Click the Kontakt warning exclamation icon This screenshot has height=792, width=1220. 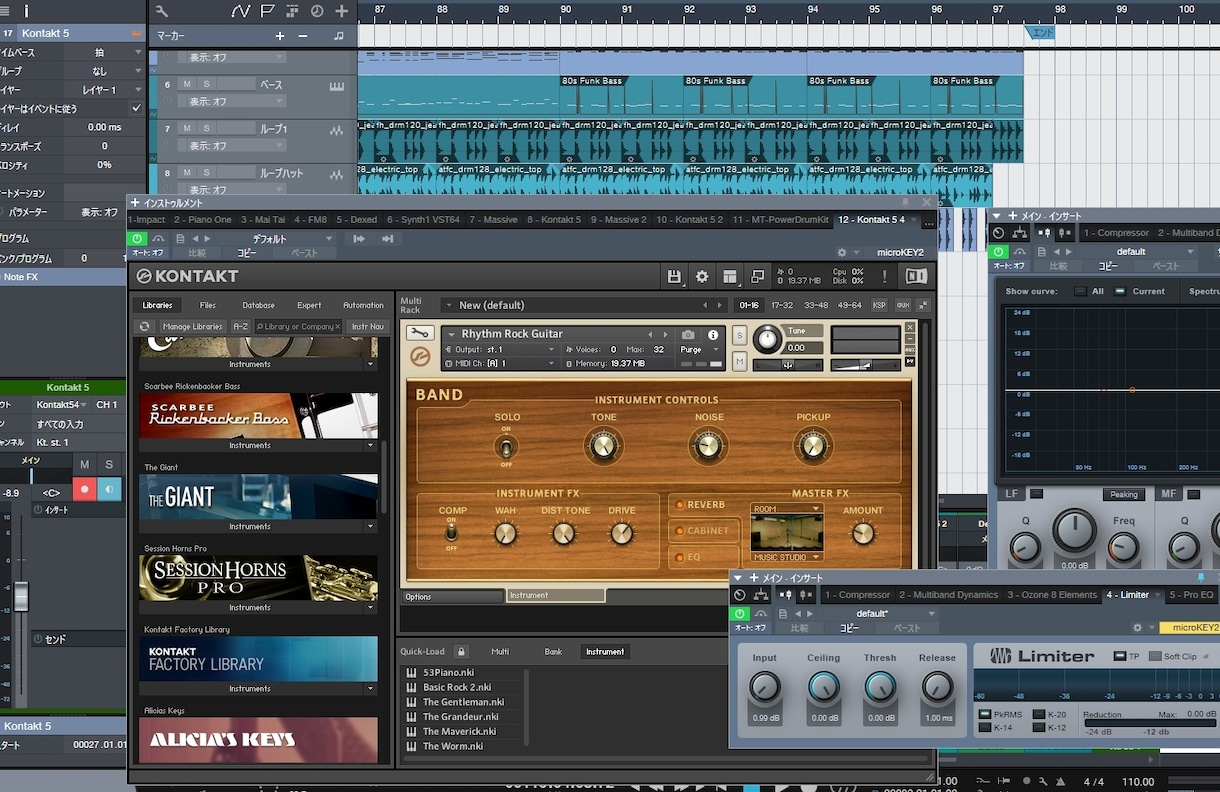[884, 276]
